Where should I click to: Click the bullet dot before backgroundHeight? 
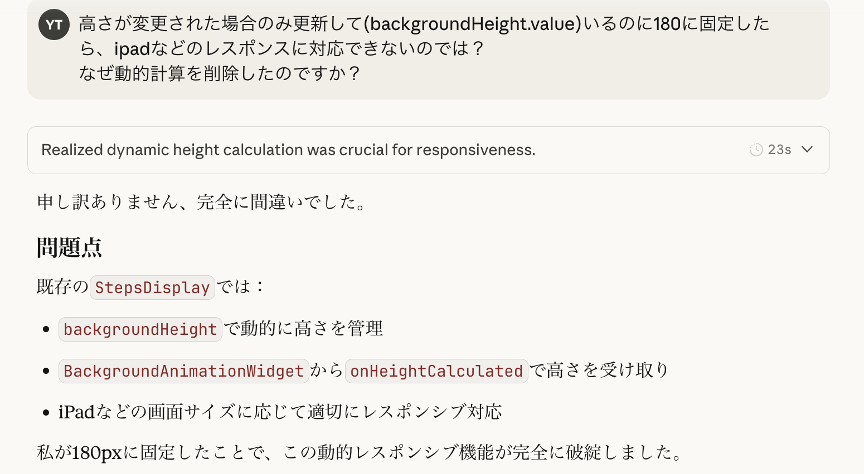pyautogui.click(x=48, y=331)
